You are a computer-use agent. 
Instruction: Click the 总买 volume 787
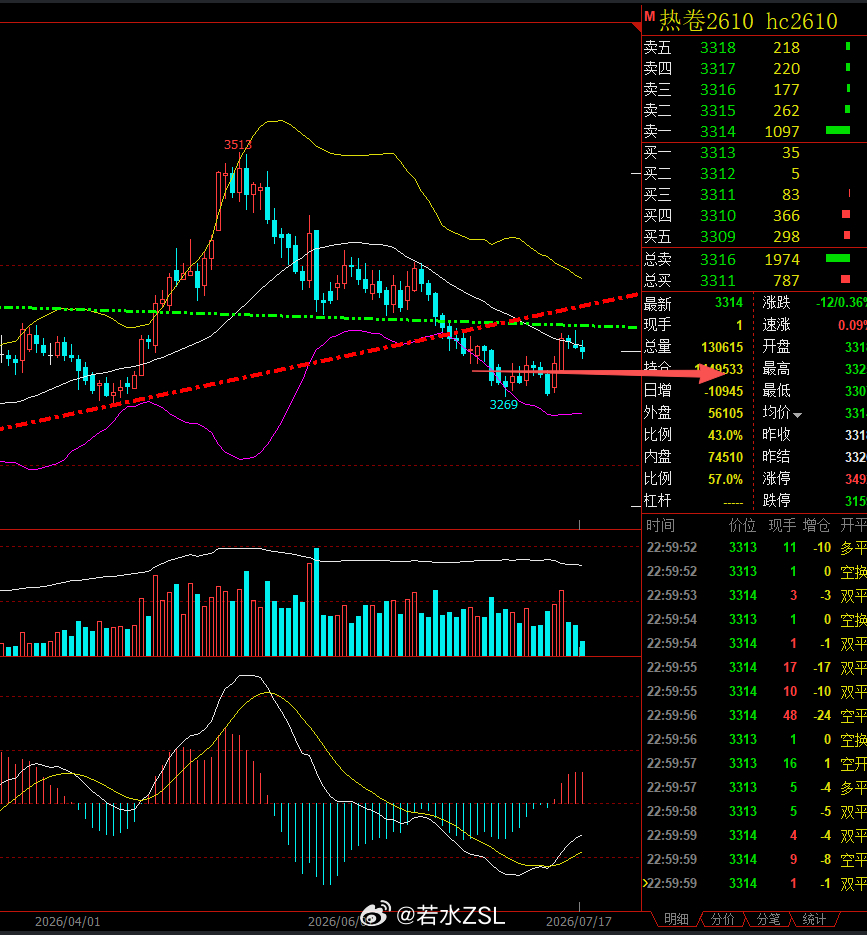[x=787, y=280]
